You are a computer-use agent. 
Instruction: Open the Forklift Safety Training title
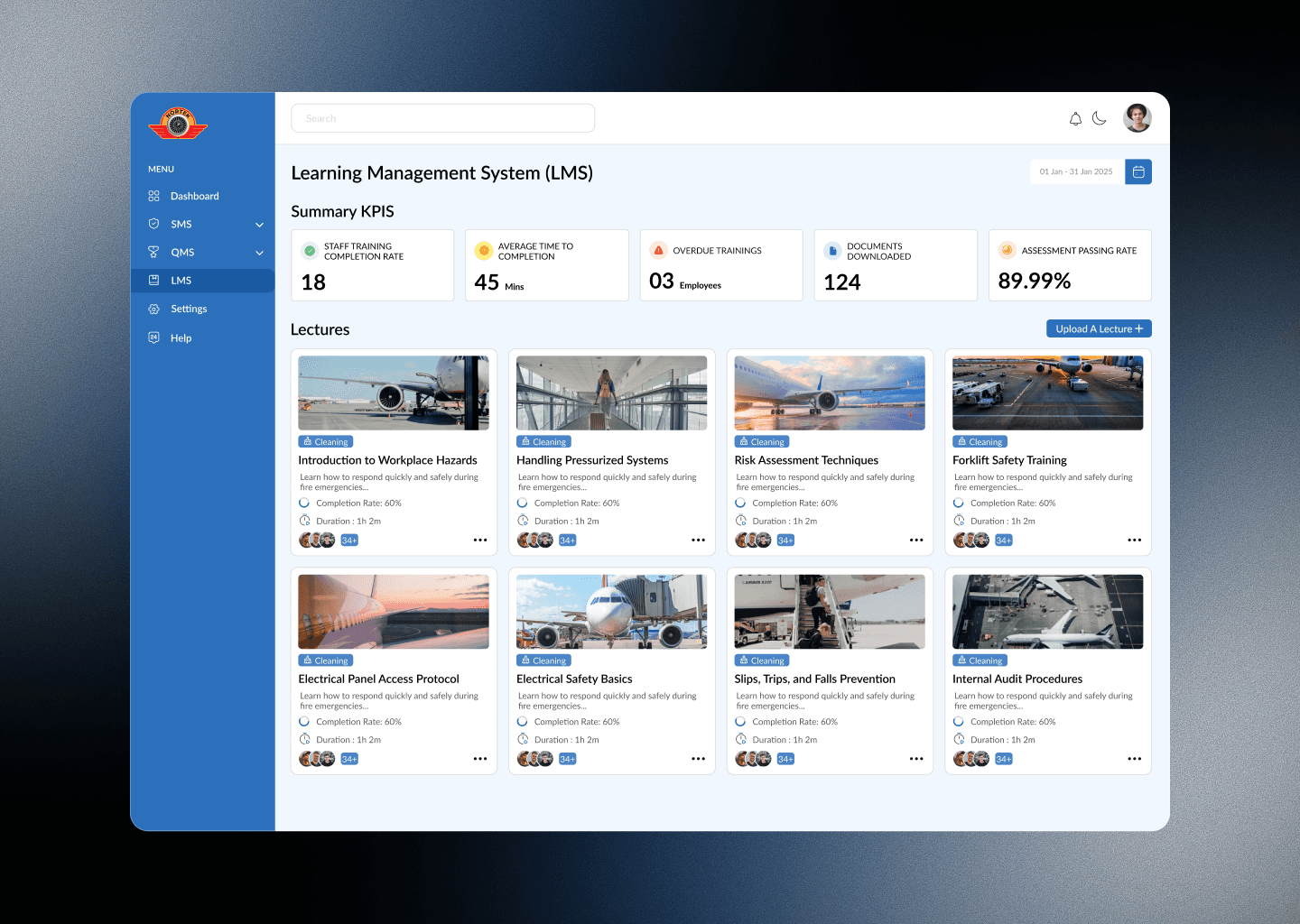[1009, 460]
